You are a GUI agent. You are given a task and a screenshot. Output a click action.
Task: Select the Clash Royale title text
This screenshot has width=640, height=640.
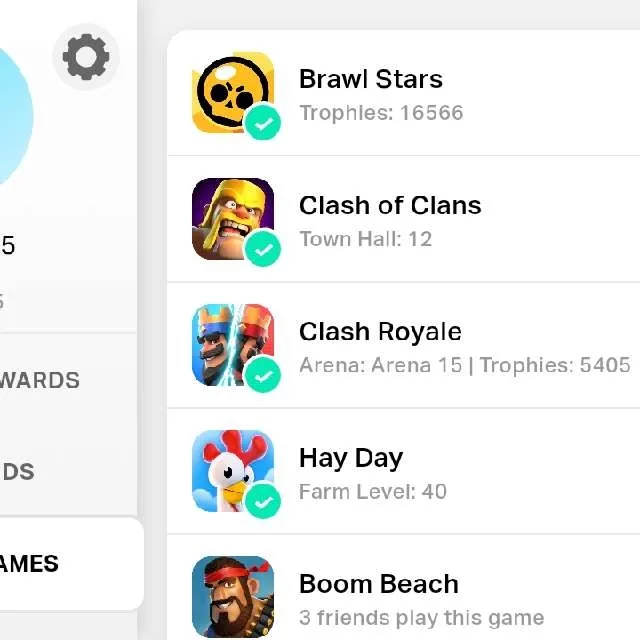point(380,331)
